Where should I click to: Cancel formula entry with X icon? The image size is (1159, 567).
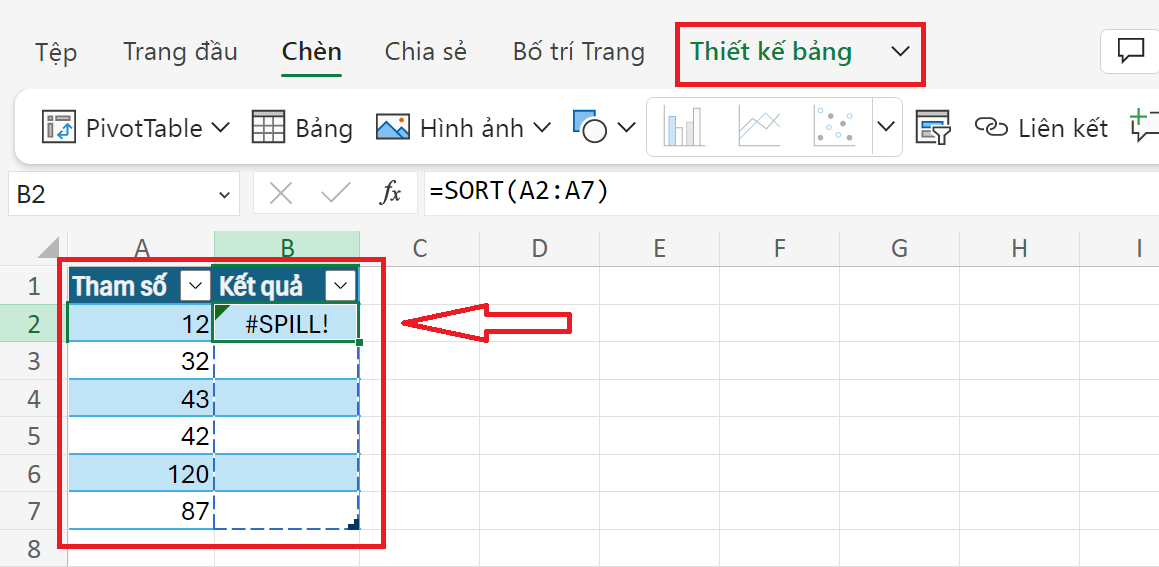coord(281,194)
